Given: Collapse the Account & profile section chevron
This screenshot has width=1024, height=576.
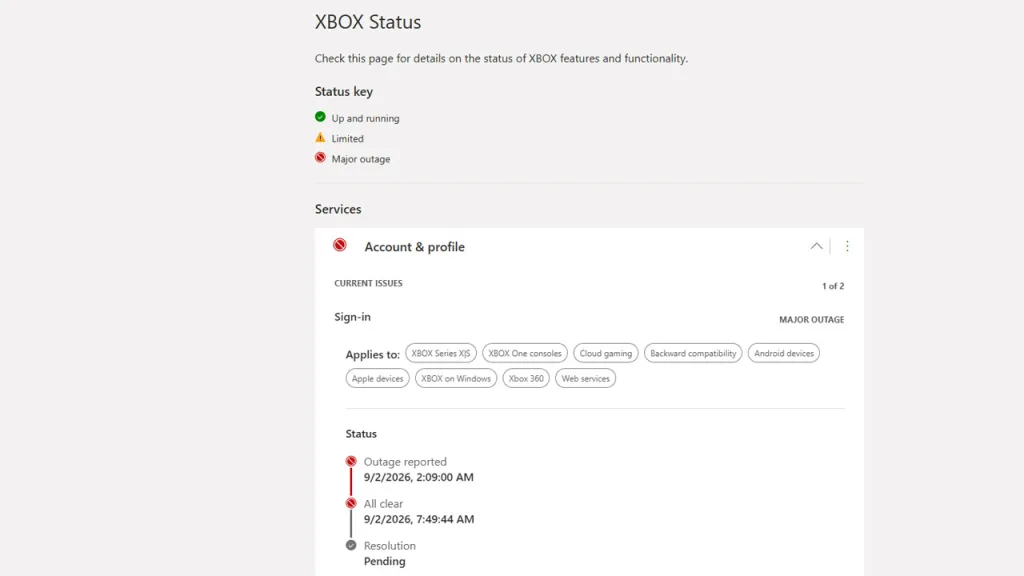Looking at the screenshot, I should [x=816, y=246].
